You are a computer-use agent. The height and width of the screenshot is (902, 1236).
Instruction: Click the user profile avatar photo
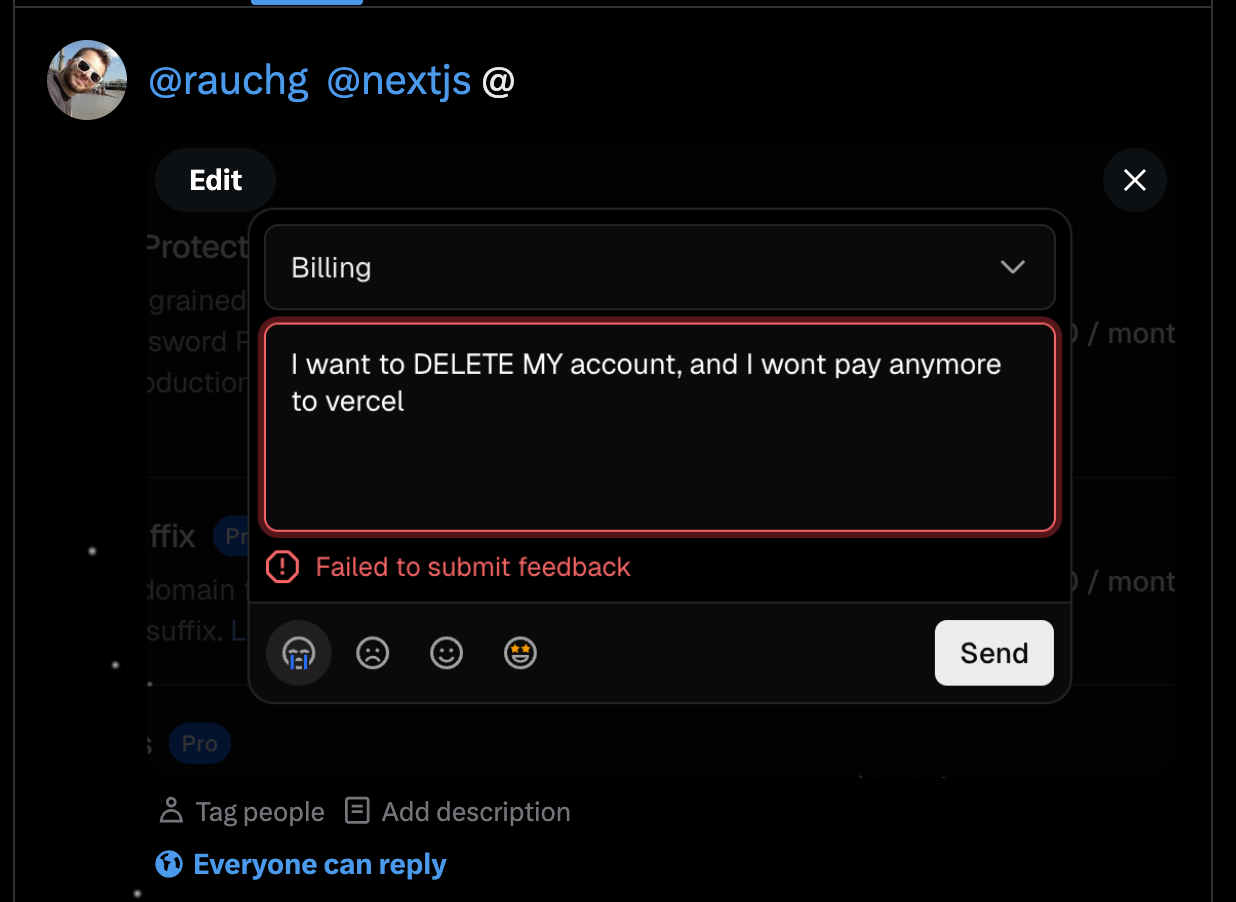coord(87,79)
